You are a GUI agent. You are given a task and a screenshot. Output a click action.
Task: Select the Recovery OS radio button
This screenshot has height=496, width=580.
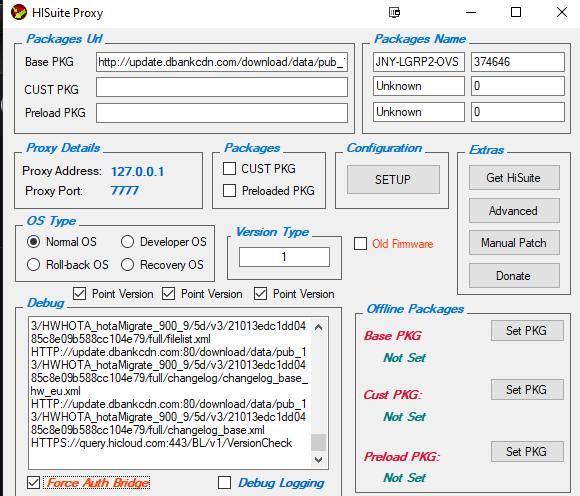[127, 265]
